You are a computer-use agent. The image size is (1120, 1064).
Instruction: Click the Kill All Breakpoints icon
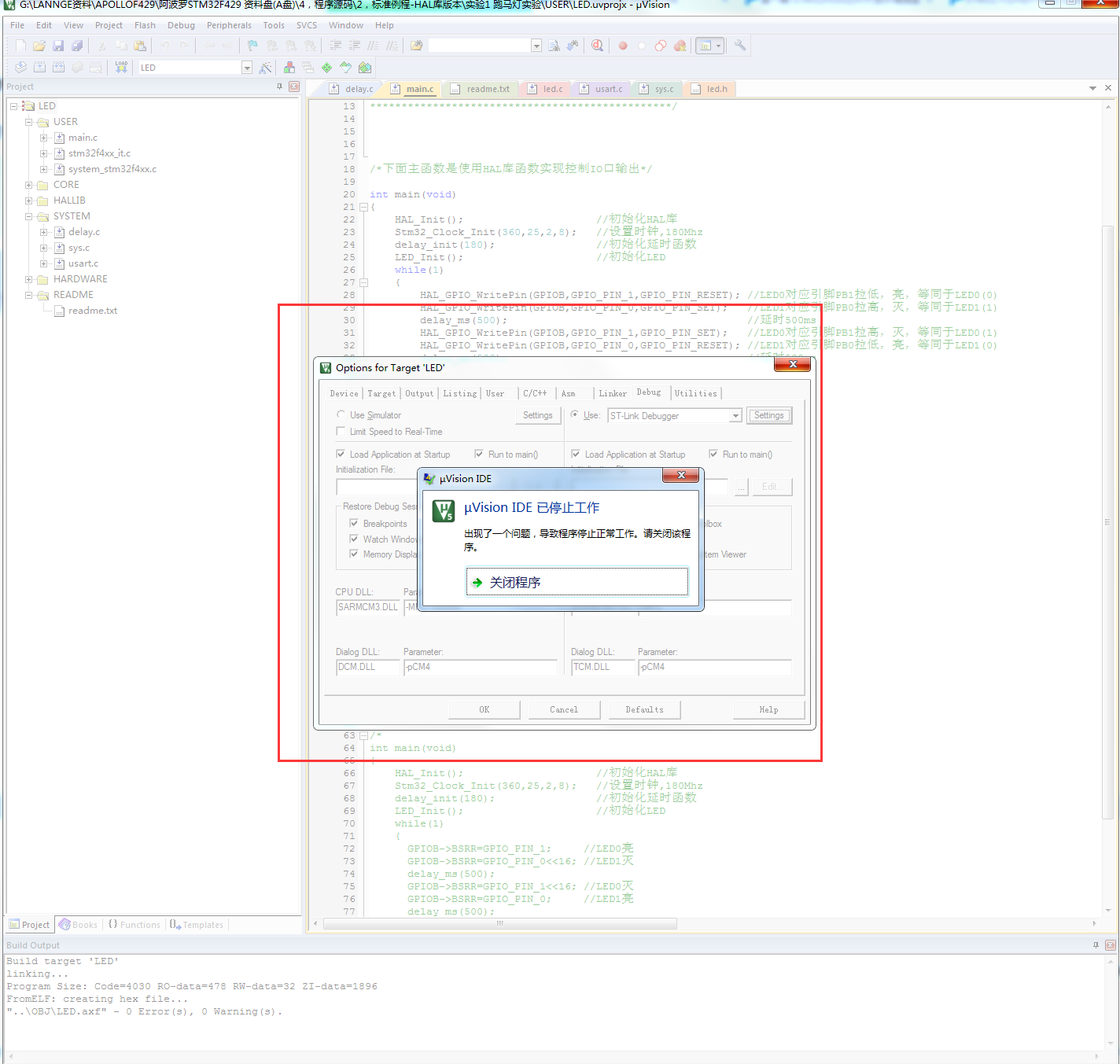tap(680, 46)
